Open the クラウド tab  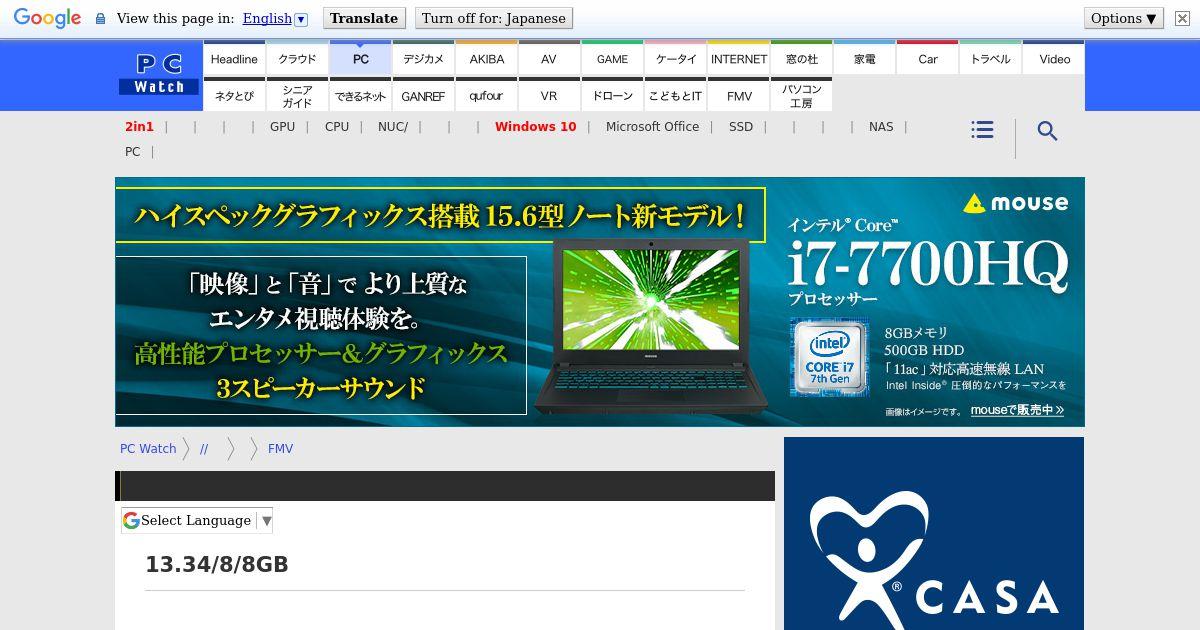(x=297, y=58)
